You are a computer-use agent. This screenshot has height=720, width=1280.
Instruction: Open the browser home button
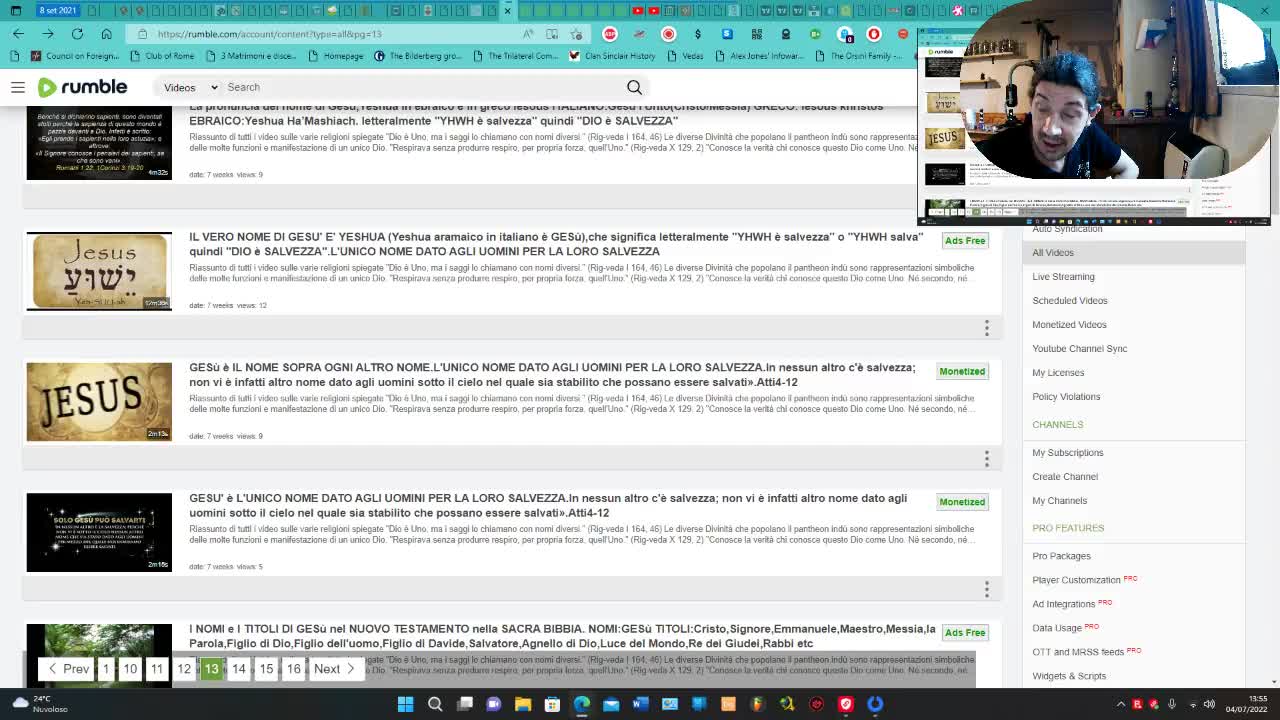106,33
